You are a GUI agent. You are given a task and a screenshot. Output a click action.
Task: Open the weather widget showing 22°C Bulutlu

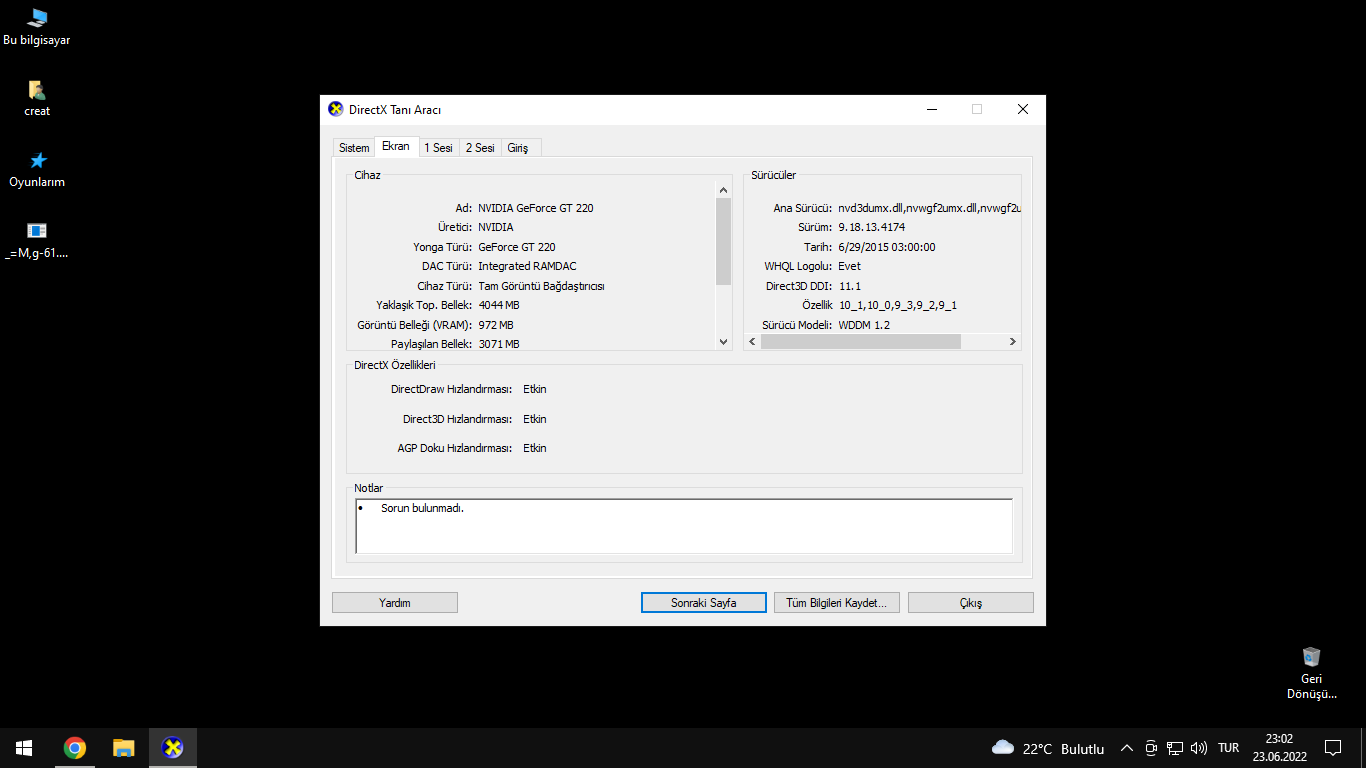point(1048,748)
